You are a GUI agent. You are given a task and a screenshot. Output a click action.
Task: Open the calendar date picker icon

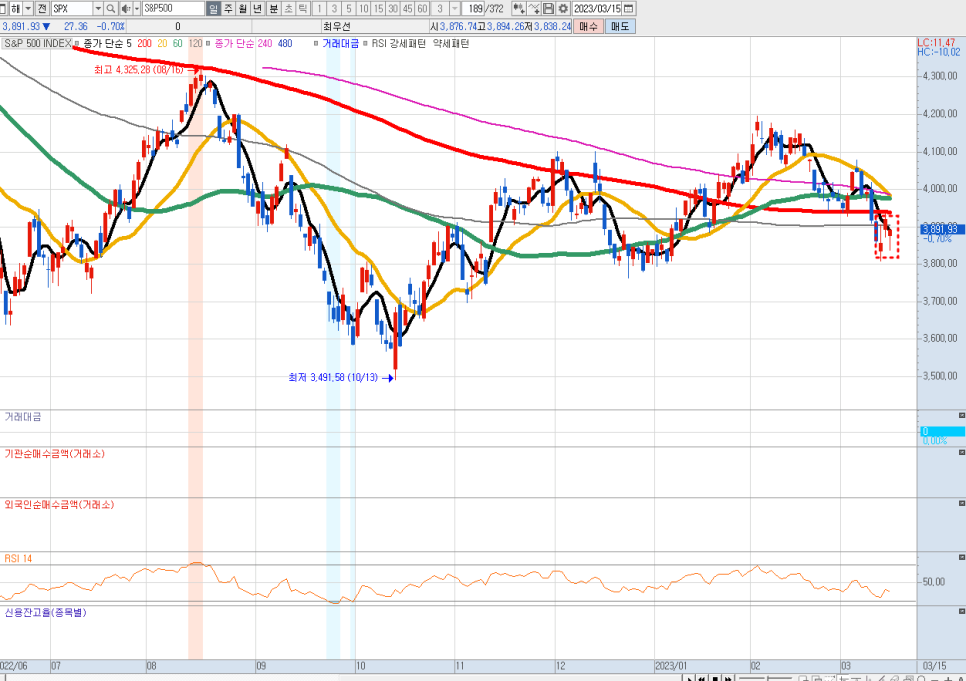pos(629,9)
